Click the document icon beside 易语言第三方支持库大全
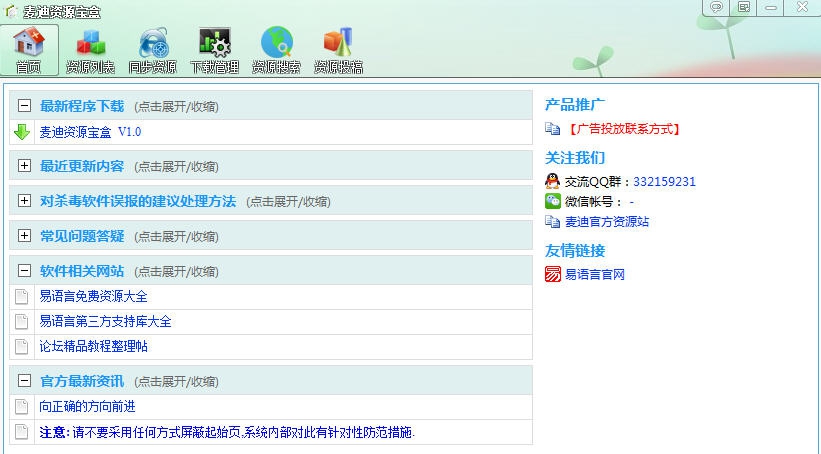Viewport: 821px width, 454px height. tap(21, 322)
